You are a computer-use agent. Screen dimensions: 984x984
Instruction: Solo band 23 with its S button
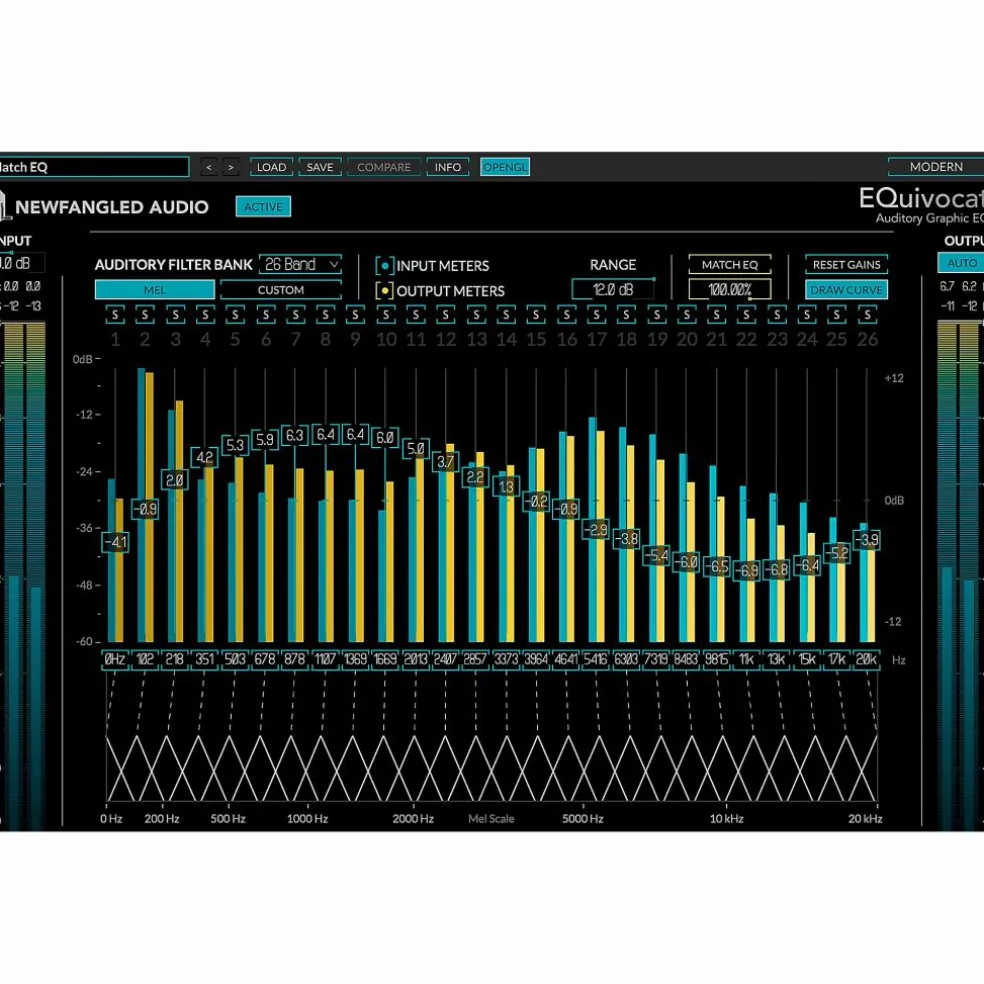tap(777, 314)
